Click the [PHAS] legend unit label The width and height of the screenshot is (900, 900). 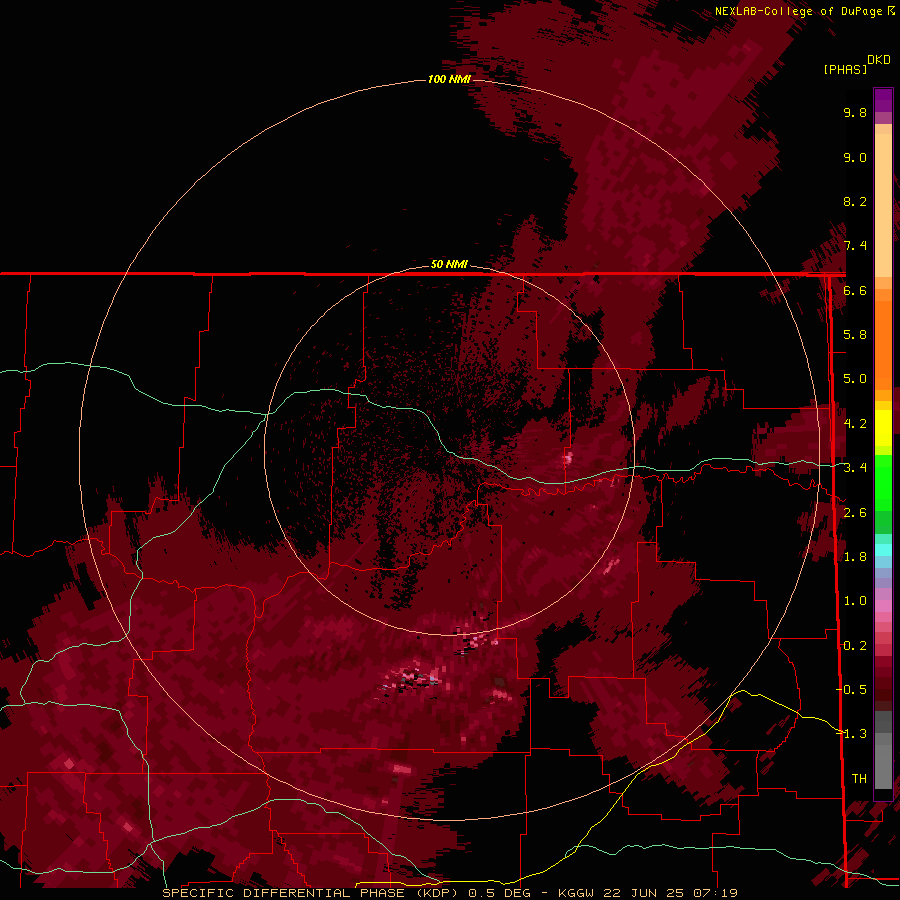point(845,69)
